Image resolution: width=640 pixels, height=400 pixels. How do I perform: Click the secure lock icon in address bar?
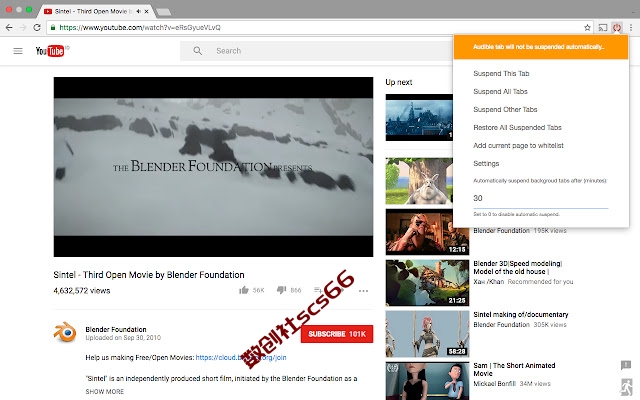(53, 27)
